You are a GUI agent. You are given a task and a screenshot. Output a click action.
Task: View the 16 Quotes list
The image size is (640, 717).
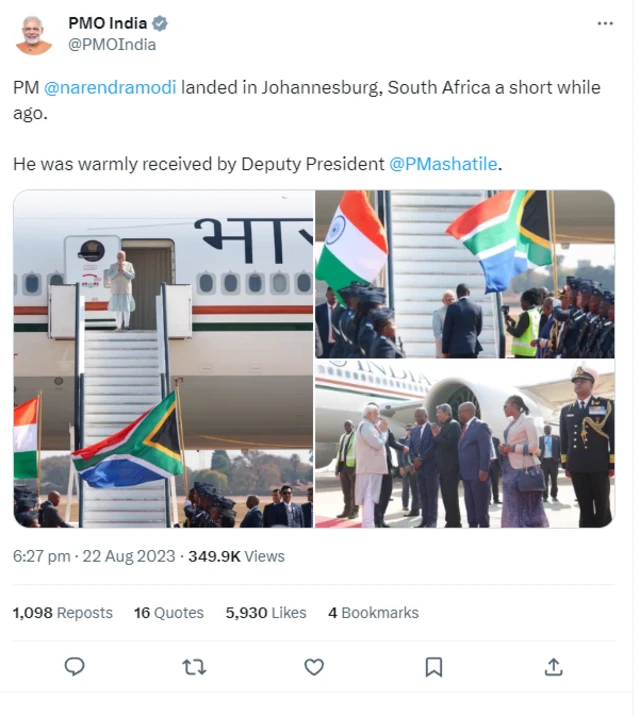pyautogui.click(x=168, y=613)
